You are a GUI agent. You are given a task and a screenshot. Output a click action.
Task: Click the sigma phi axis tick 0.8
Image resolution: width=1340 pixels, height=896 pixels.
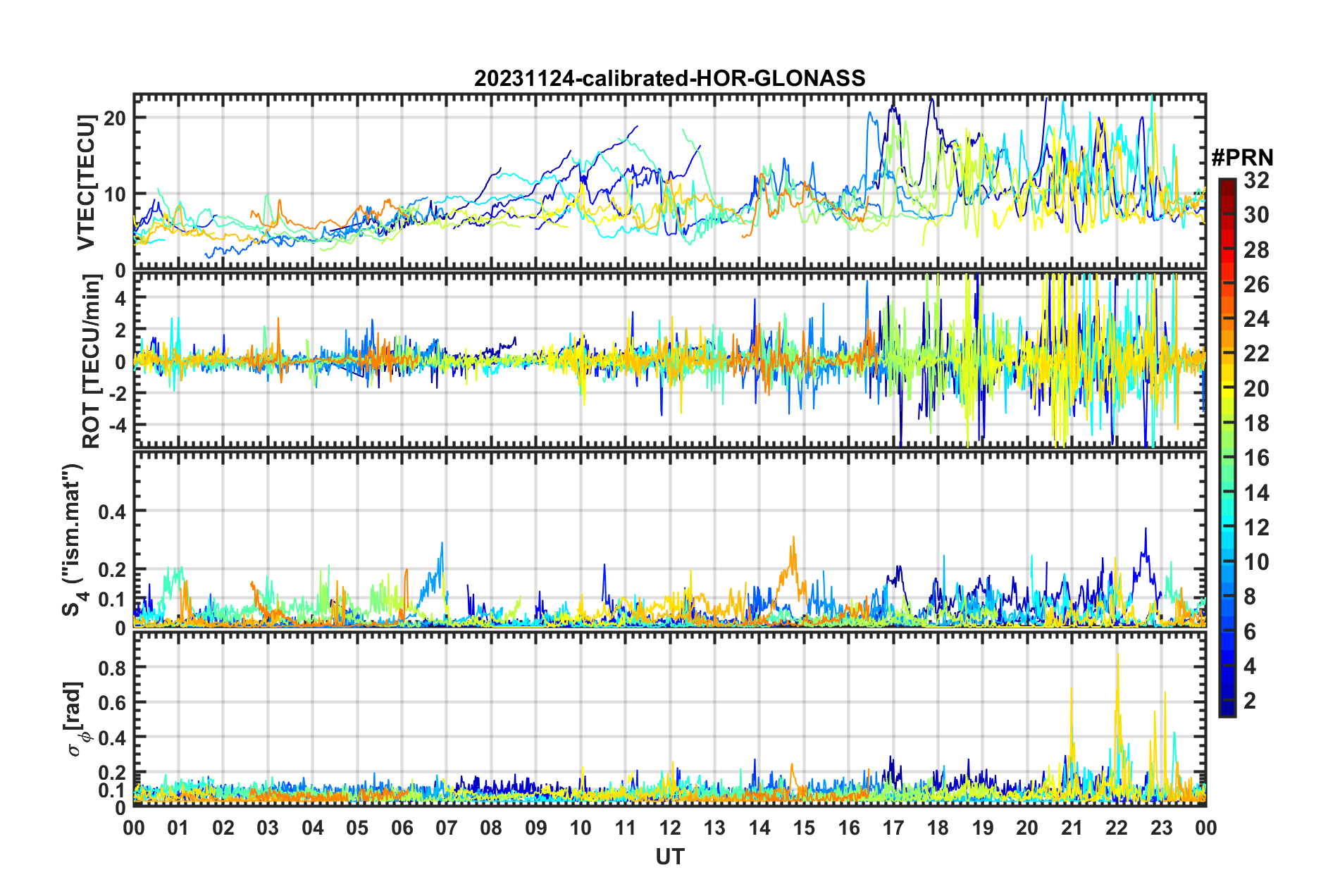[112, 666]
